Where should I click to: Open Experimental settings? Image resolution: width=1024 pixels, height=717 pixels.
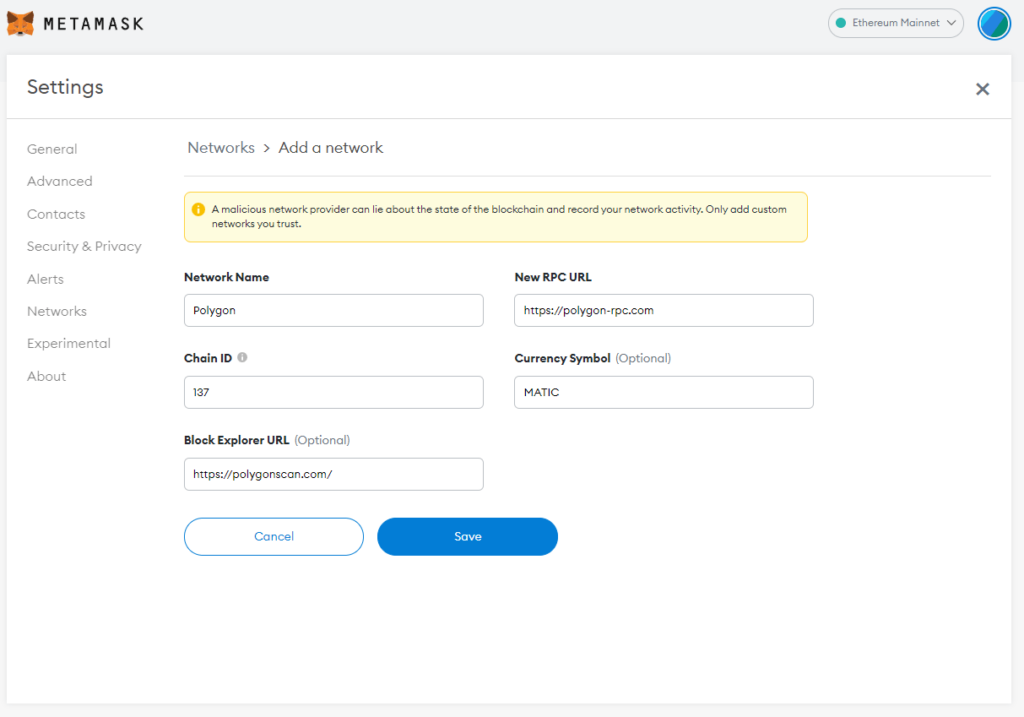coord(69,343)
